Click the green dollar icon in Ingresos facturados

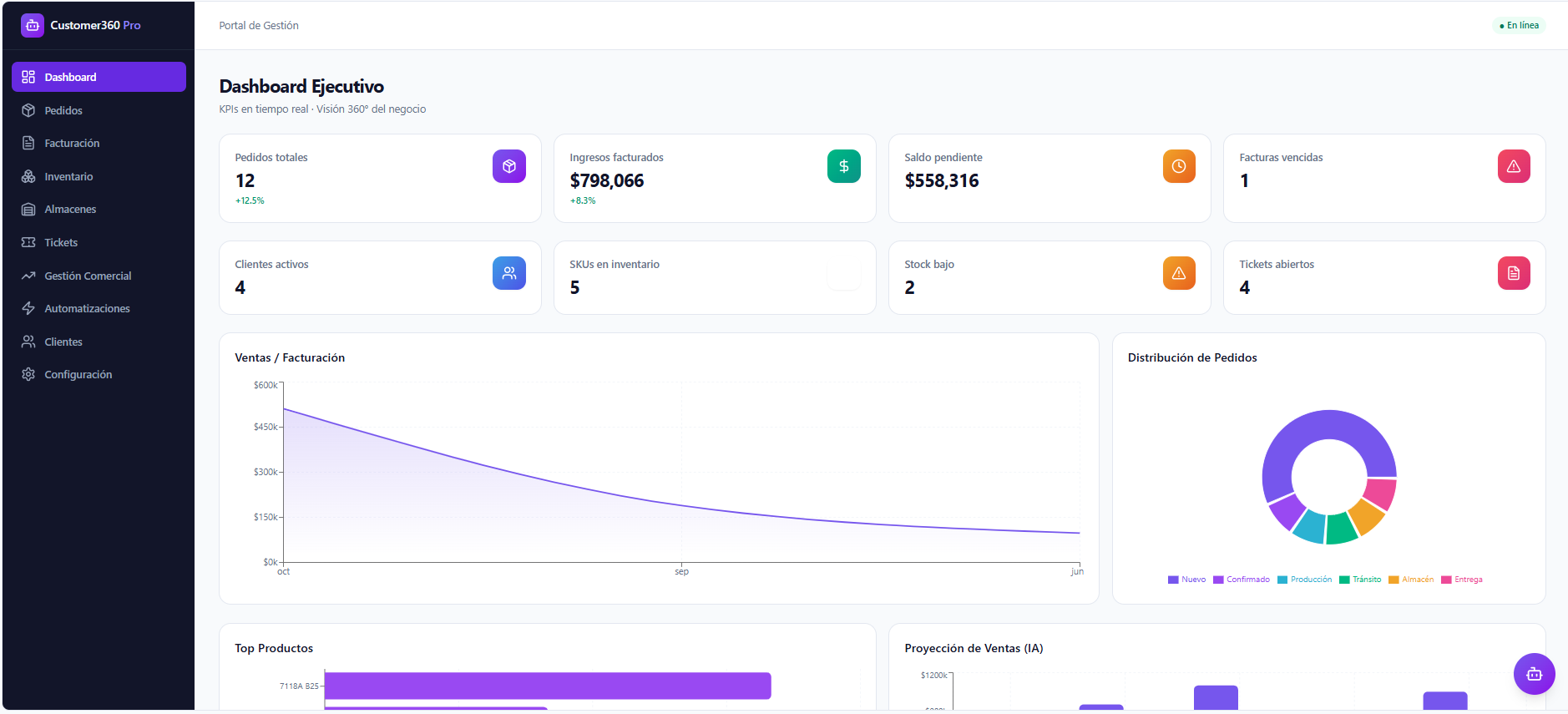tap(844, 166)
